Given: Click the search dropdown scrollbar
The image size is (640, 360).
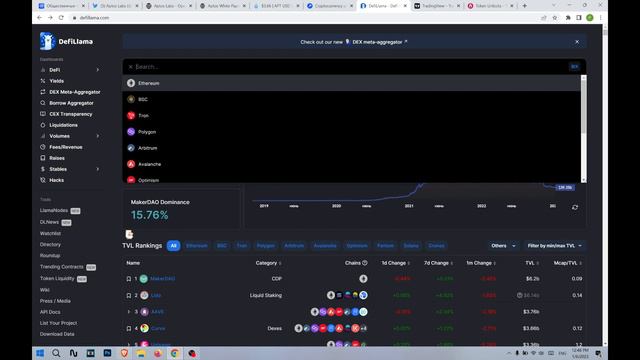Looking at the screenshot, I should coord(584,106).
